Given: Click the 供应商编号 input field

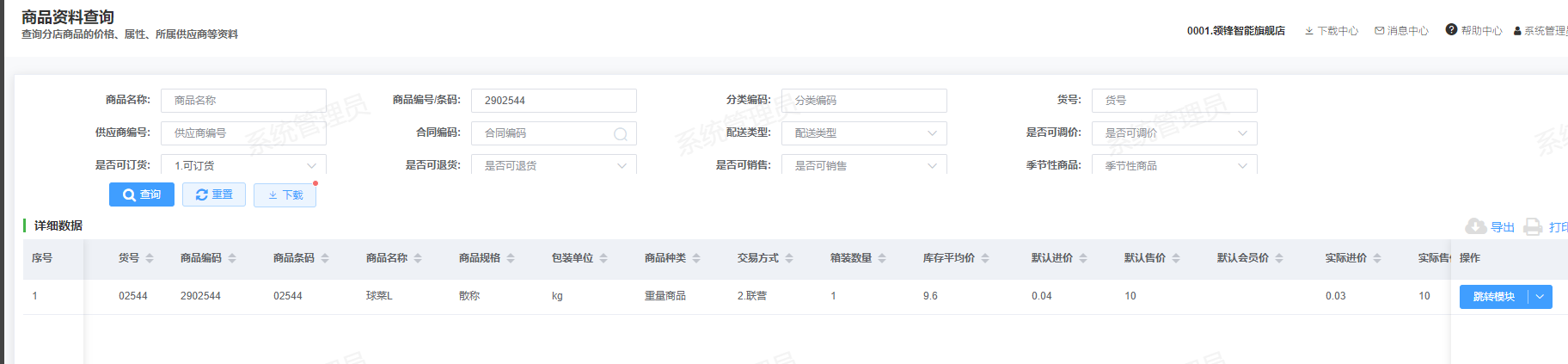Looking at the screenshot, I should [243, 133].
